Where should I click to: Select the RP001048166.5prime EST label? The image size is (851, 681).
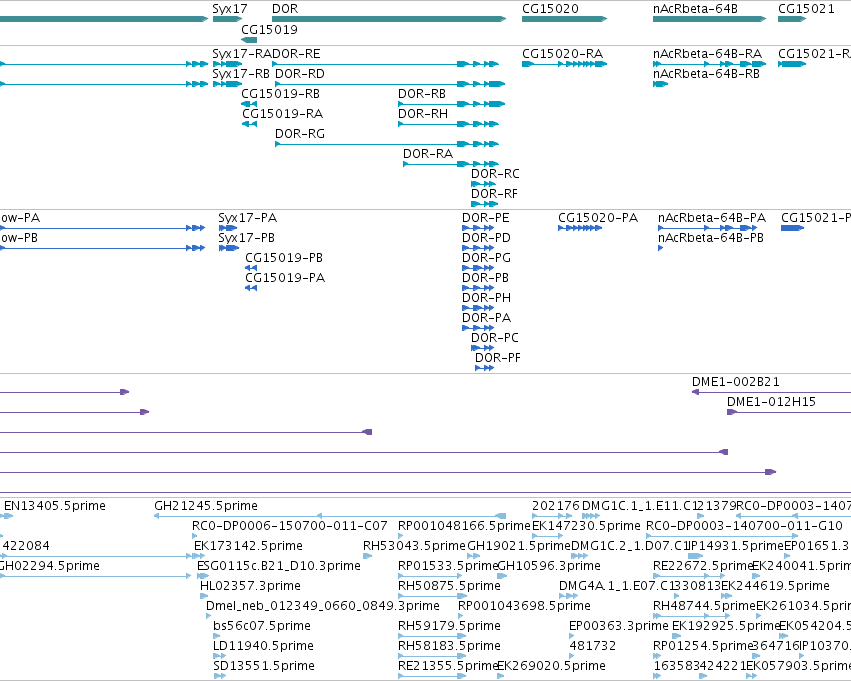coord(464,526)
